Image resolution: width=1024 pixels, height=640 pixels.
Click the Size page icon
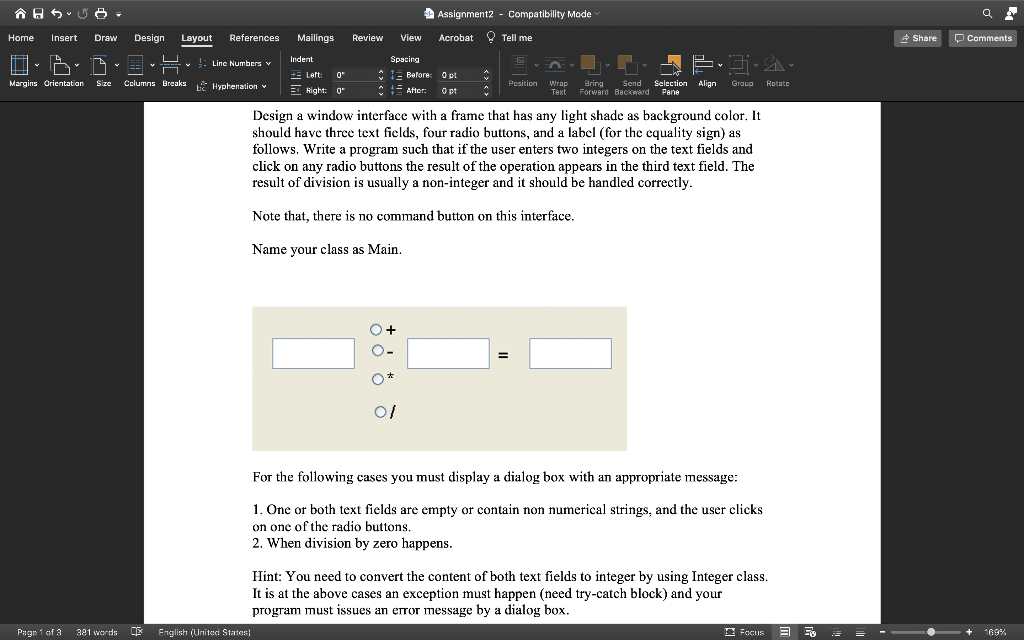(x=99, y=65)
